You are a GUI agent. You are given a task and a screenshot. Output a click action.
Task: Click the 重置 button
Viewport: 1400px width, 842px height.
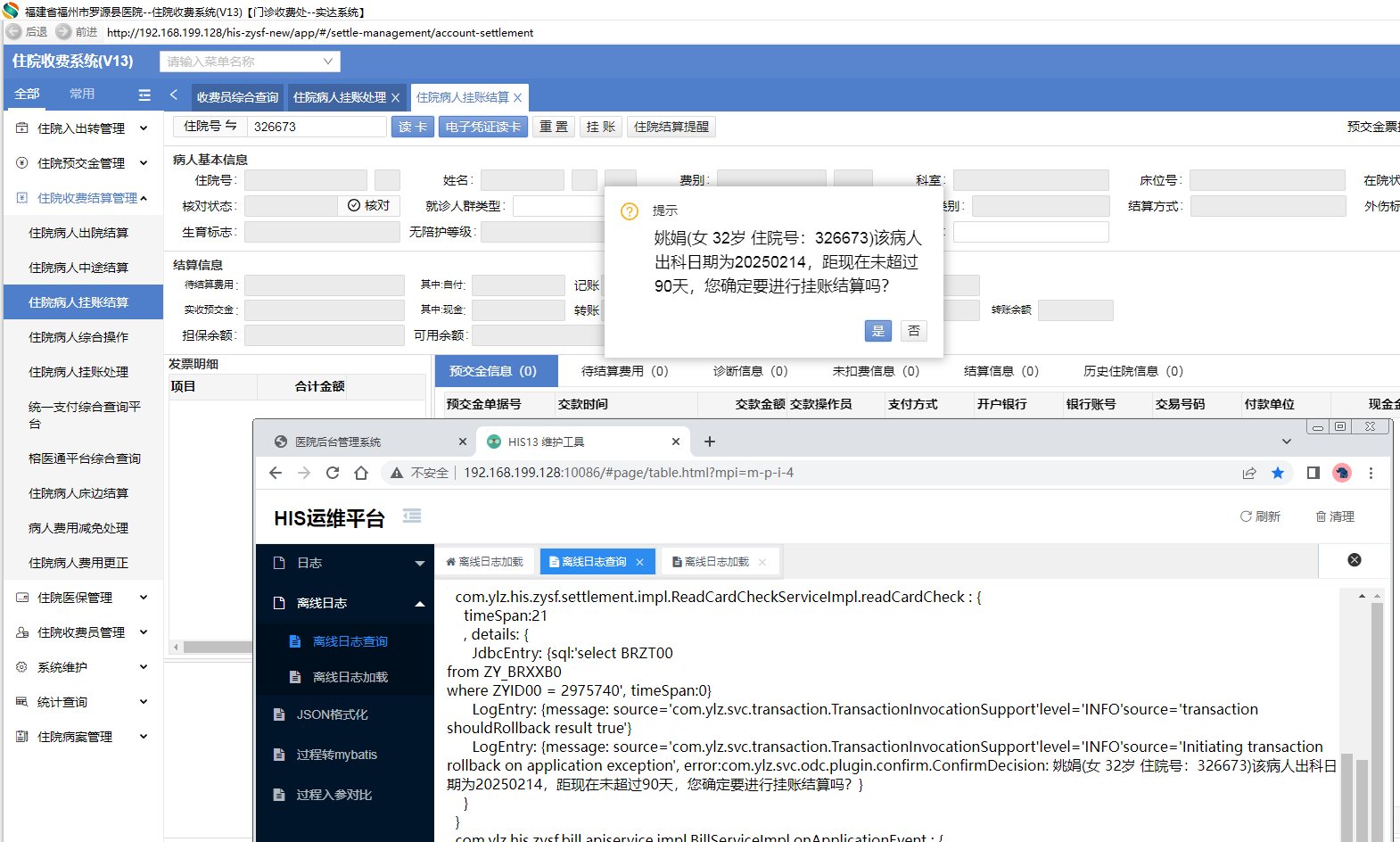point(554,127)
